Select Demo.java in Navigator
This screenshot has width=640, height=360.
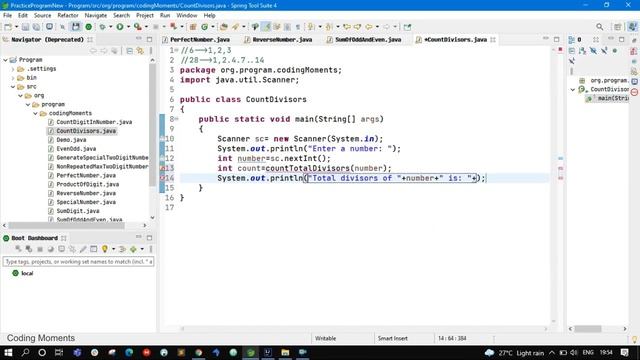[x=71, y=140]
